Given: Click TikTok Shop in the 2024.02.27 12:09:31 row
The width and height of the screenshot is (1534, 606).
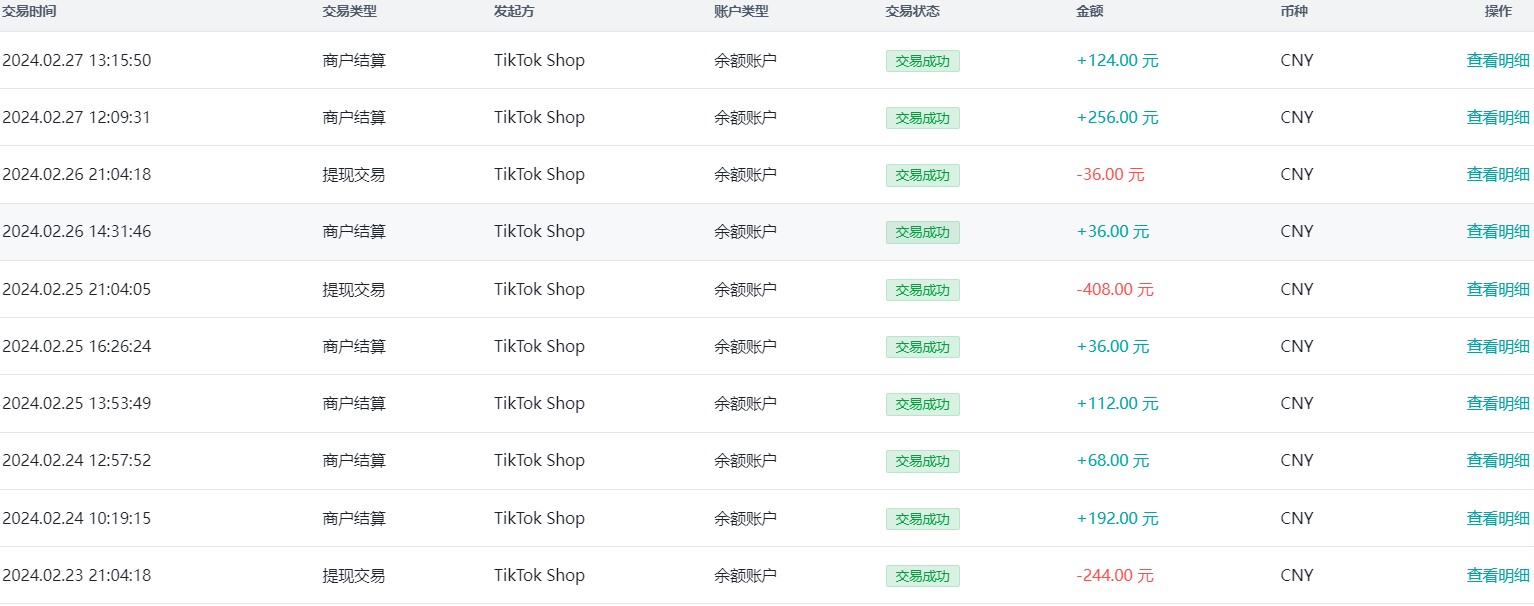Looking at the screenshot, I should pyautogui.click(x=539, y=117).
